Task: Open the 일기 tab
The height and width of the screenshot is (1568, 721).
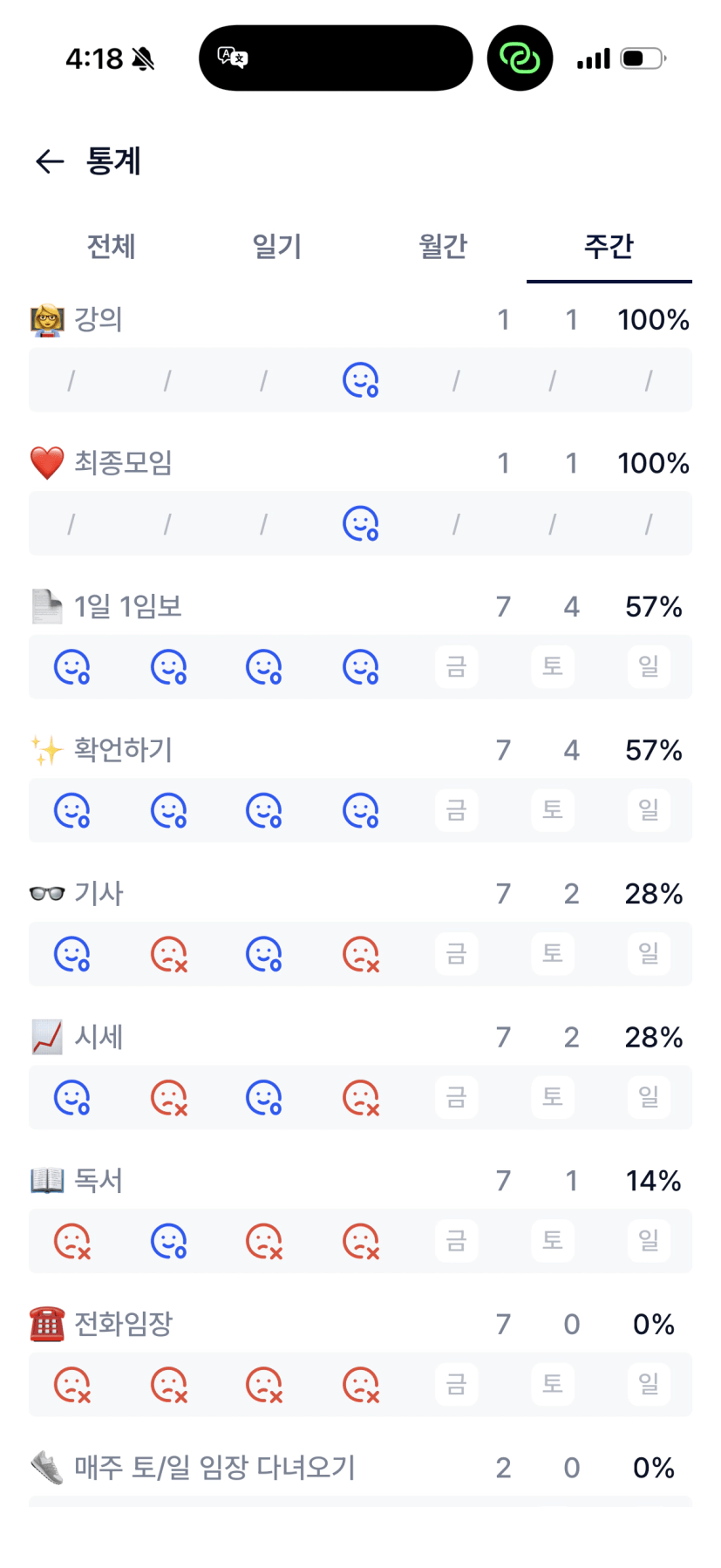Action: tap(276, 247)
